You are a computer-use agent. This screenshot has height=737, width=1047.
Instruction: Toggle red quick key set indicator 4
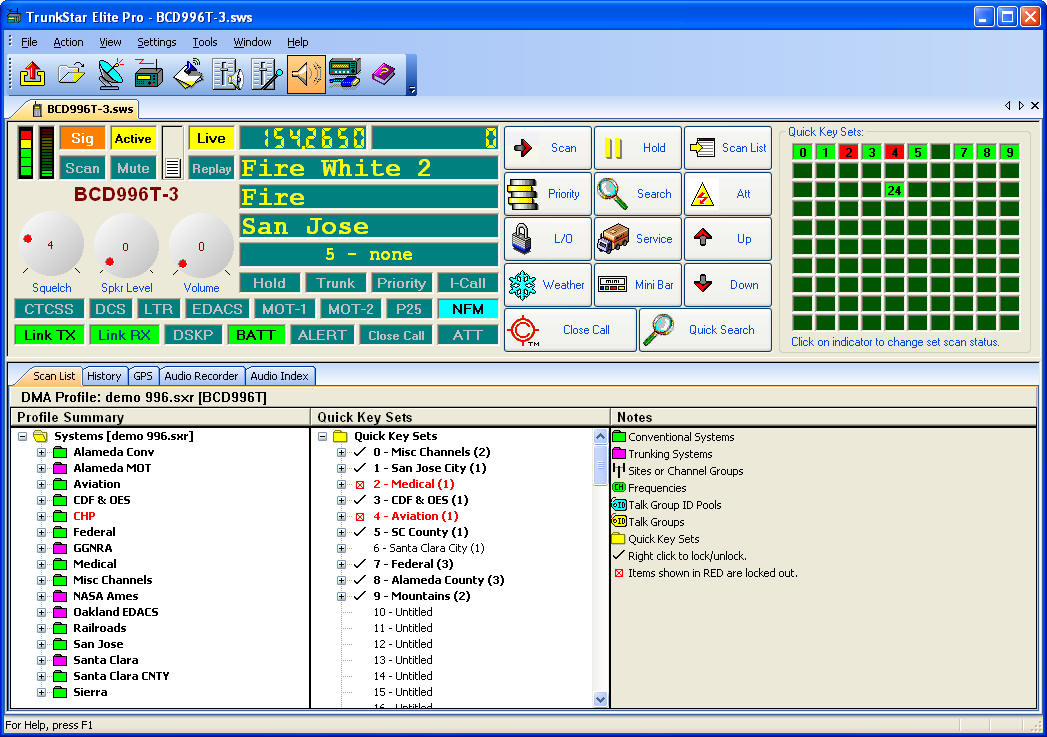[x=895, y=152]
